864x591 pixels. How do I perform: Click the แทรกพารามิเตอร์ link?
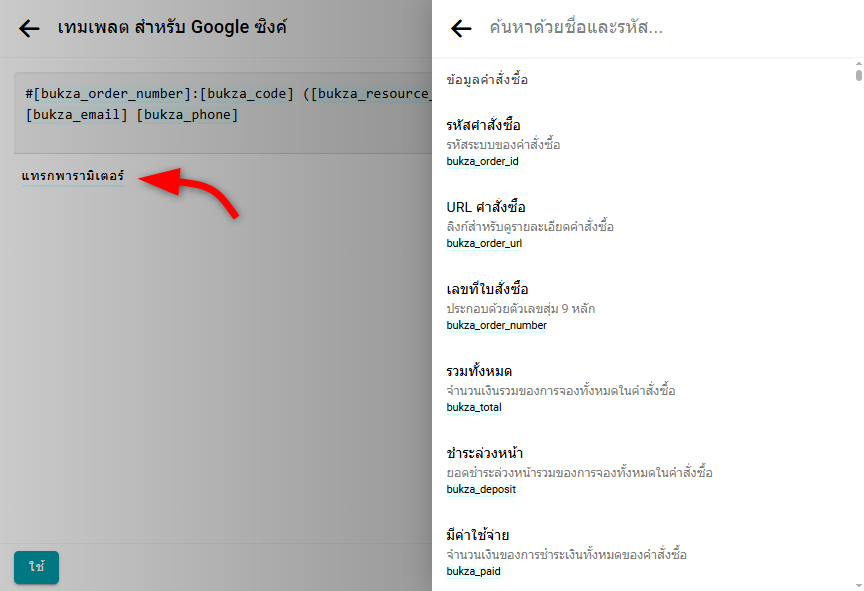[x=73, y=177]
